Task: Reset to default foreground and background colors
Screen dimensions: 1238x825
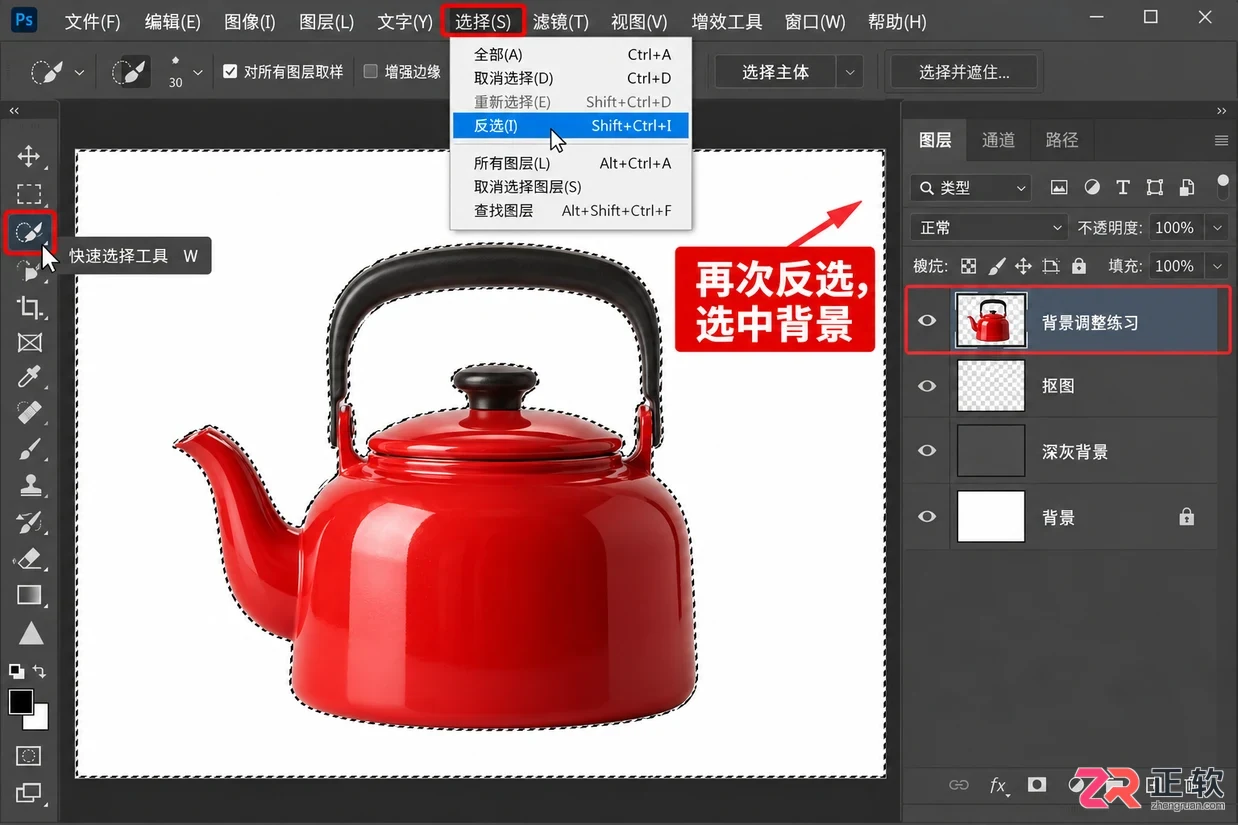Action: point(16,671)
